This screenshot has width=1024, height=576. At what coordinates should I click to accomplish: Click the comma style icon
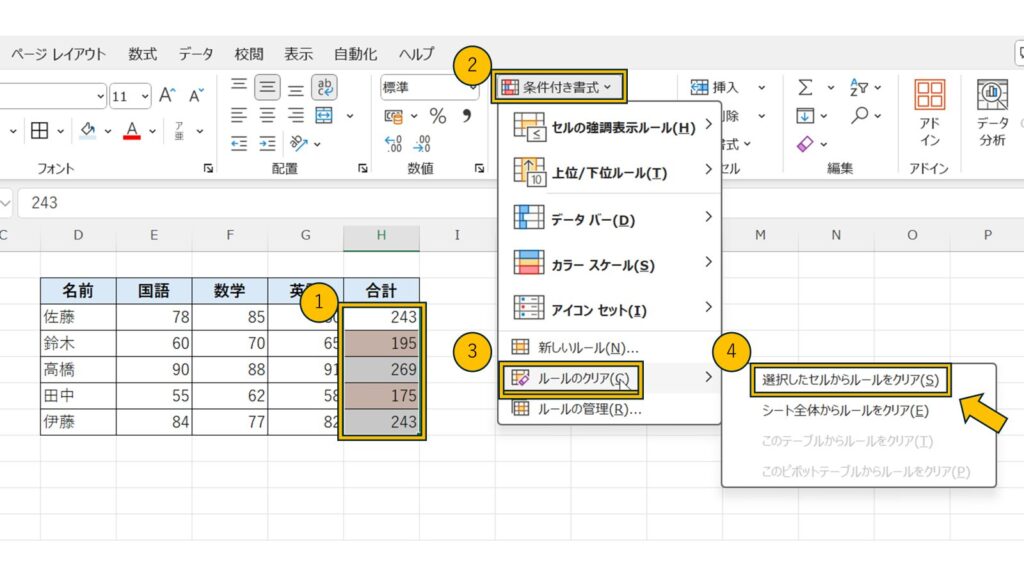466,116
